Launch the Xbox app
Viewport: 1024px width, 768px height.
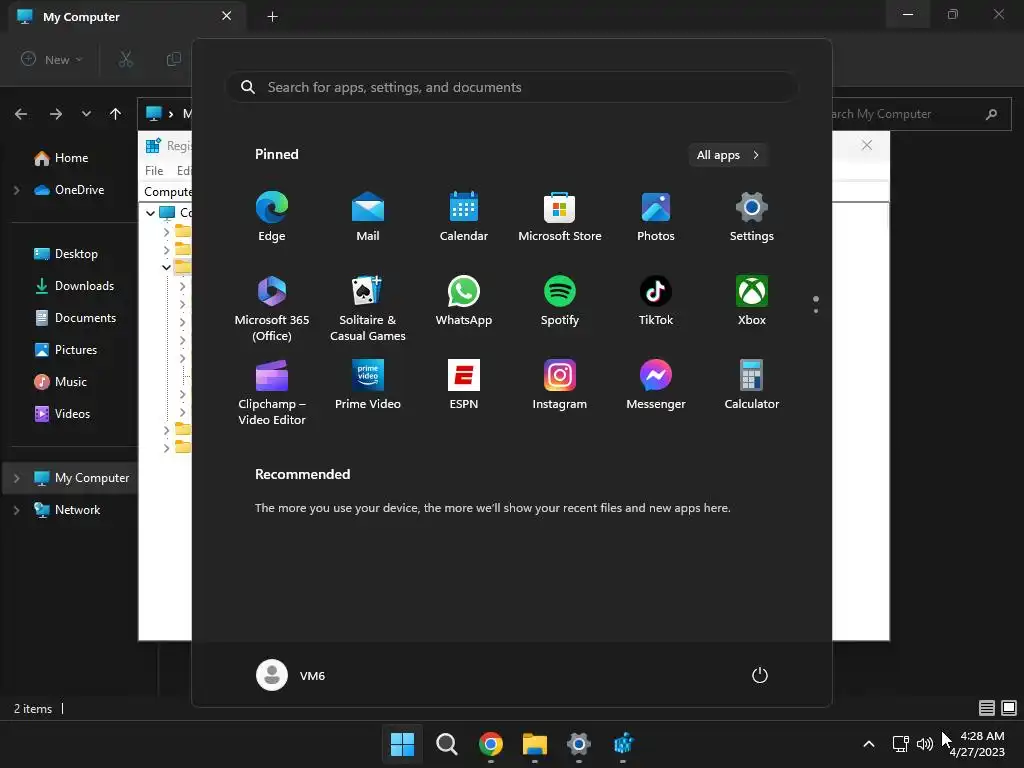click(x=752, y=301)
